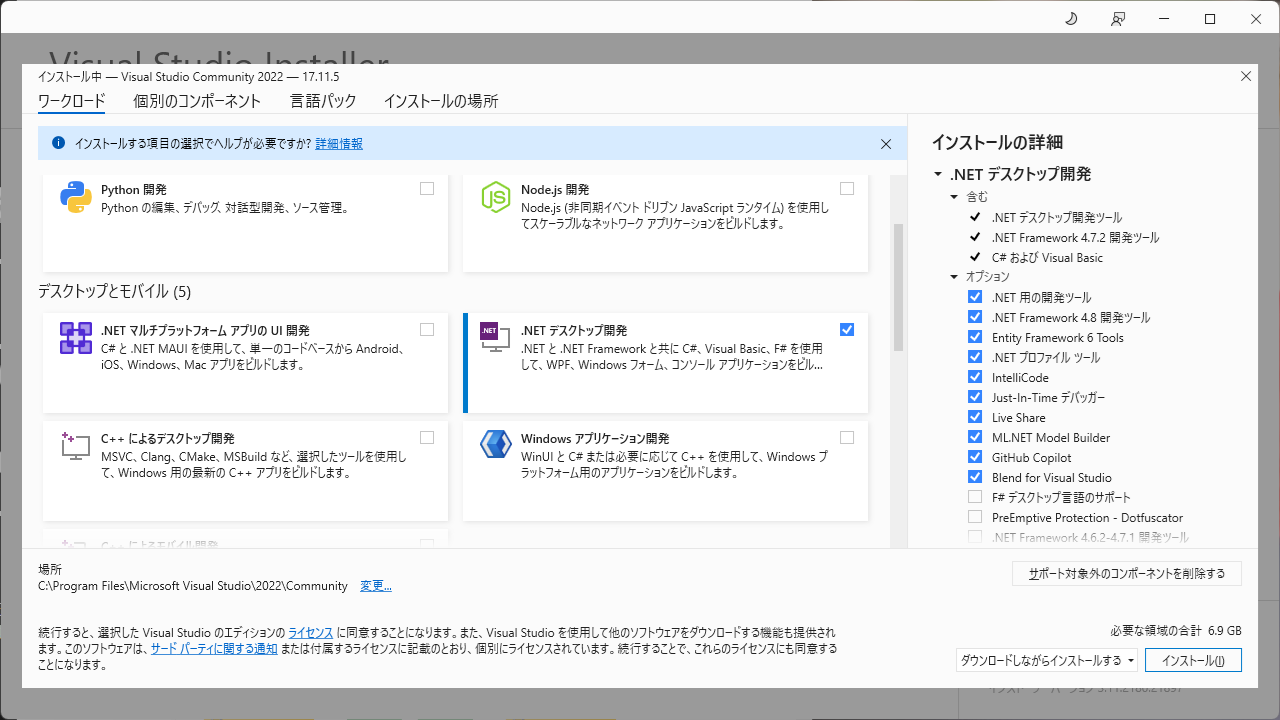The width and height of the screenshot is (1280, 720).
Task: Uncheck Entity Framework 6 Tools option
Action: (975, 337)
